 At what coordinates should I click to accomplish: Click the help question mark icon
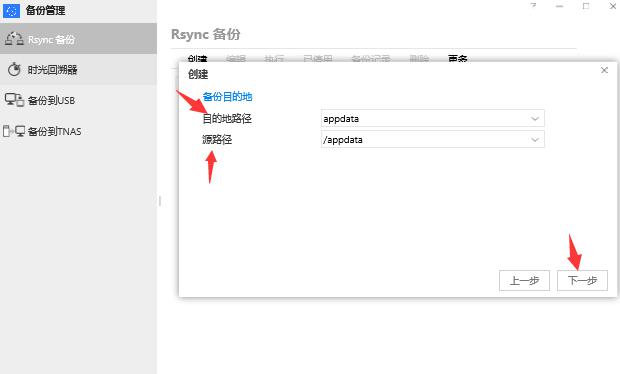click(x=533, y=6)
